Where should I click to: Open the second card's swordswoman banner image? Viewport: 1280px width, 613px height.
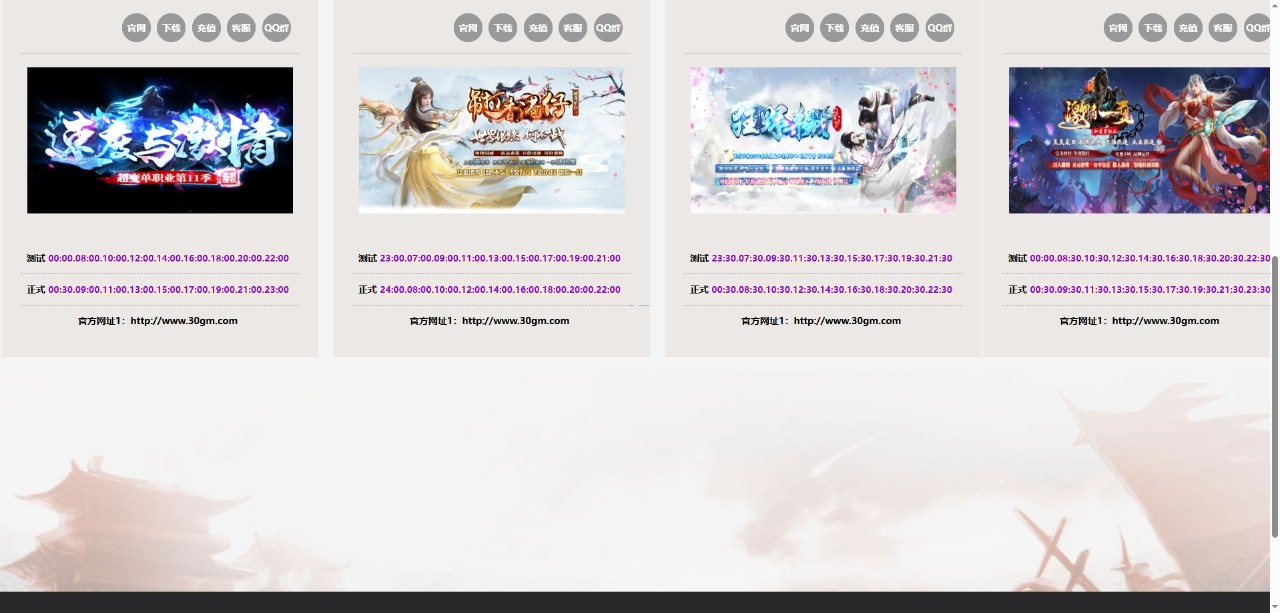tap(492, 140)
